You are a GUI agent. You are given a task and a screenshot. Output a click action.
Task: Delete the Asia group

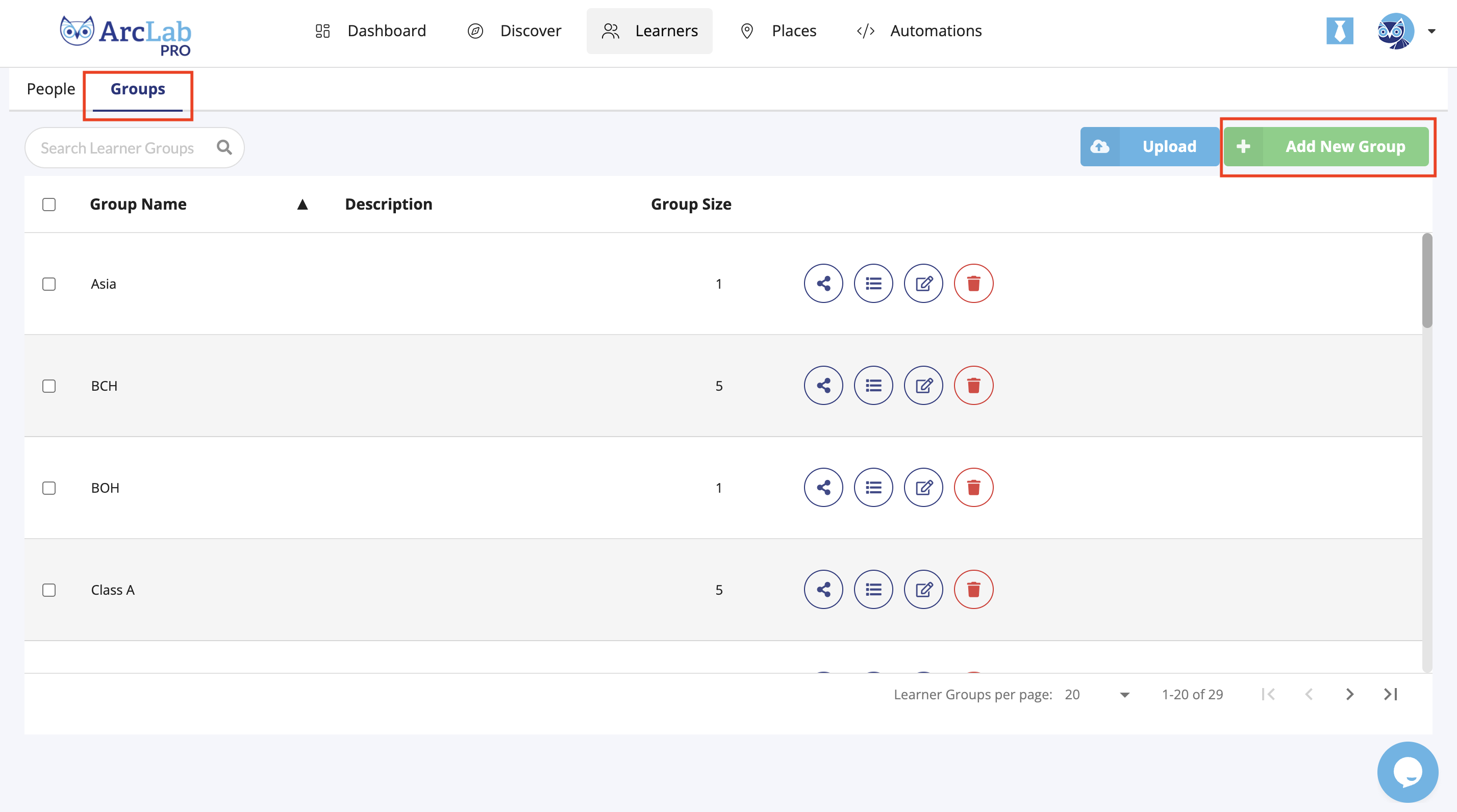click(x=973, y=283)
